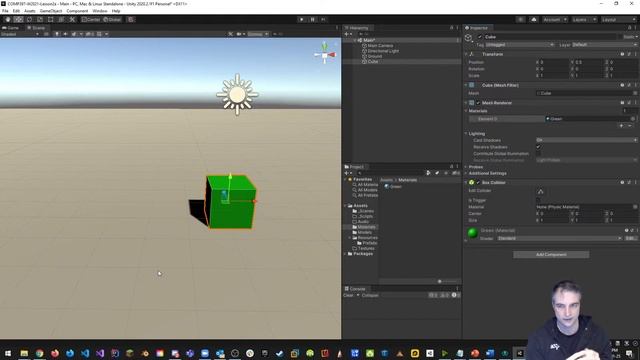Click the Pause button

(313, 20)
